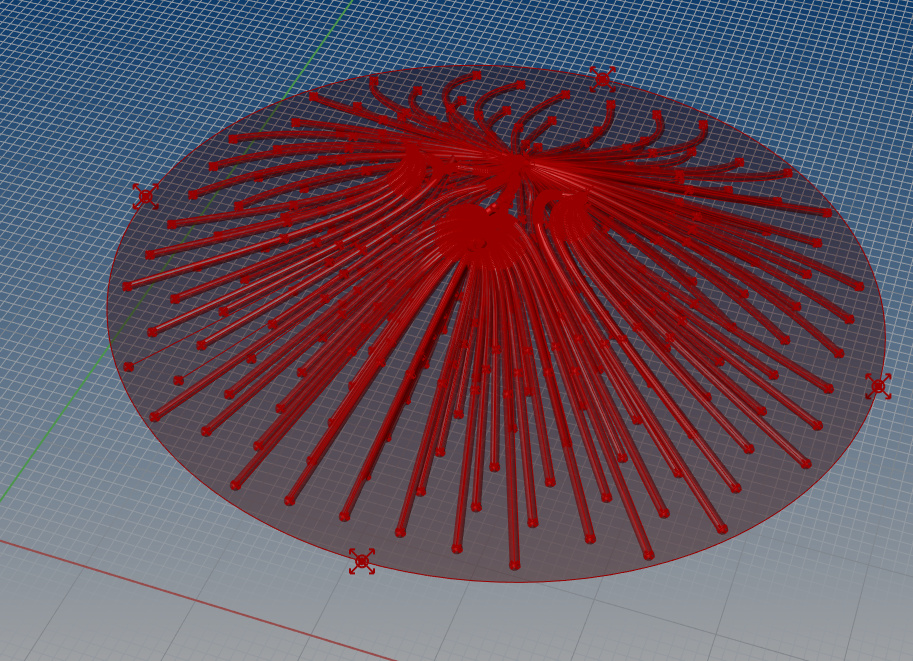Select the handle gizmo at the disc's left edge
The height and width of the screenshot is (661, 913).
[146, 196]
